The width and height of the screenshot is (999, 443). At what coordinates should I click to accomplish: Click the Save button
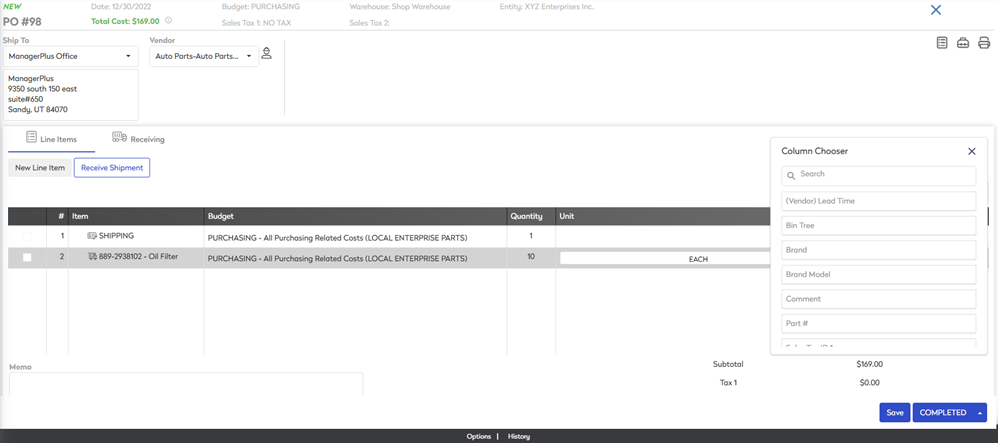(x=895, y=412)
